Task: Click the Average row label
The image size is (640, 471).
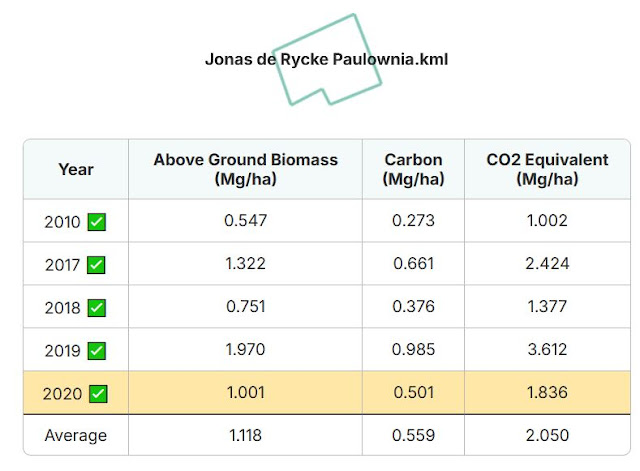Action: (x=76, y=435)
